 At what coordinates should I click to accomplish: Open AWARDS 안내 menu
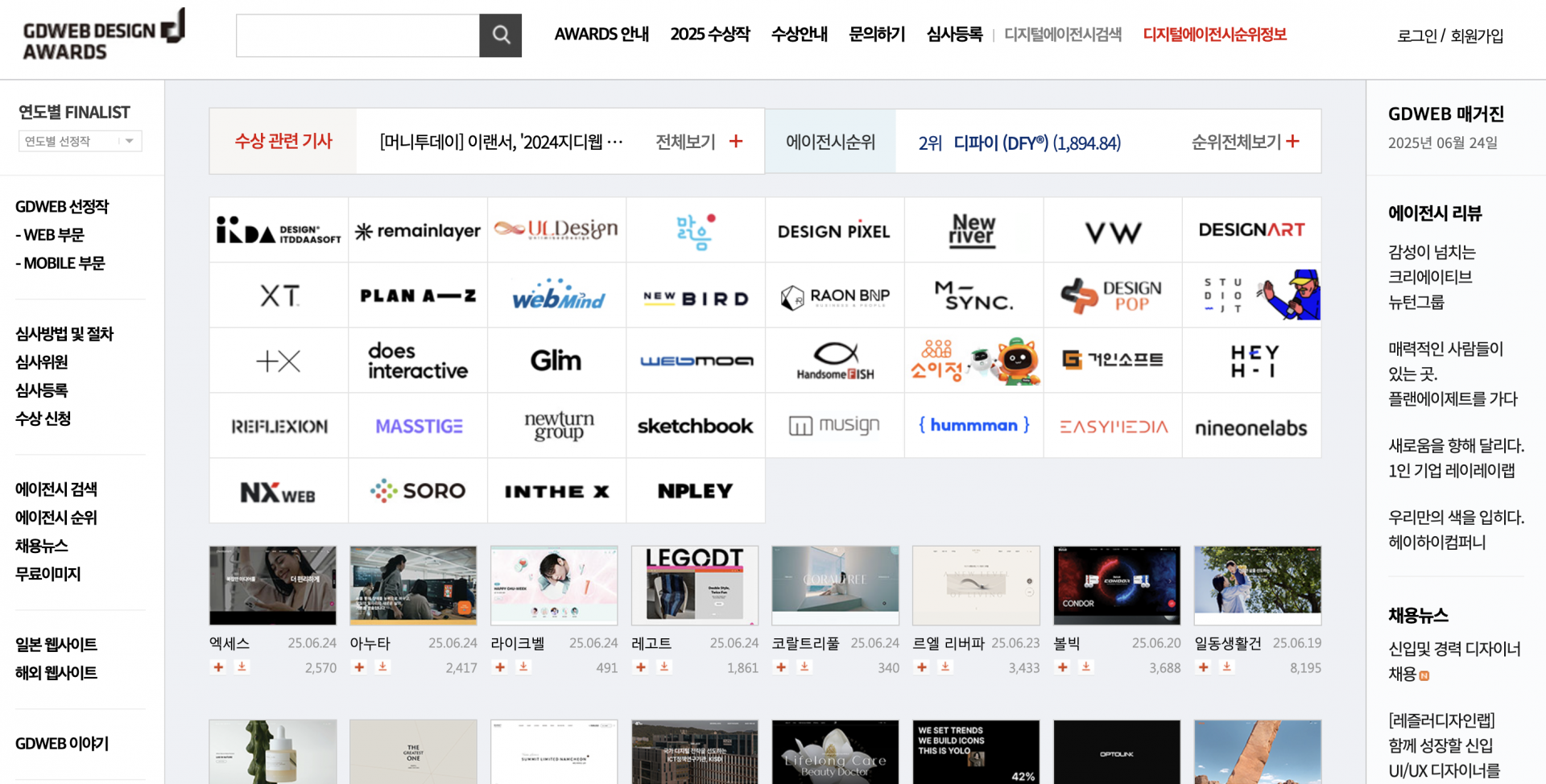pos(601,35)
